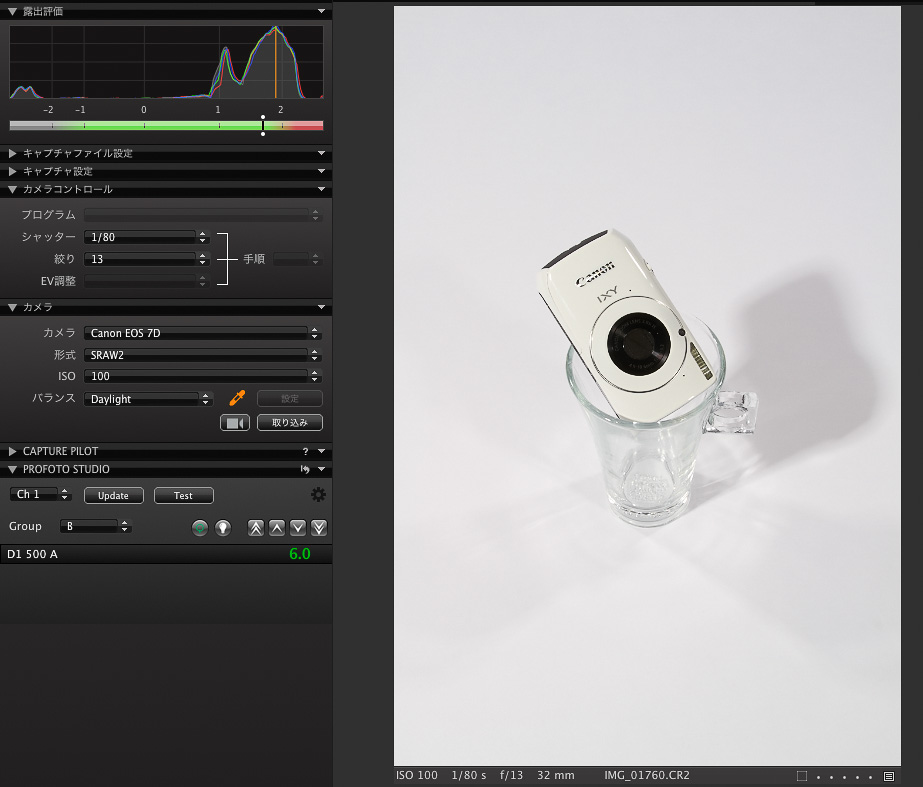Pick white balance with the orange eyedropper
This screenshot has width=923, height=787.
[x=237, y=398]
